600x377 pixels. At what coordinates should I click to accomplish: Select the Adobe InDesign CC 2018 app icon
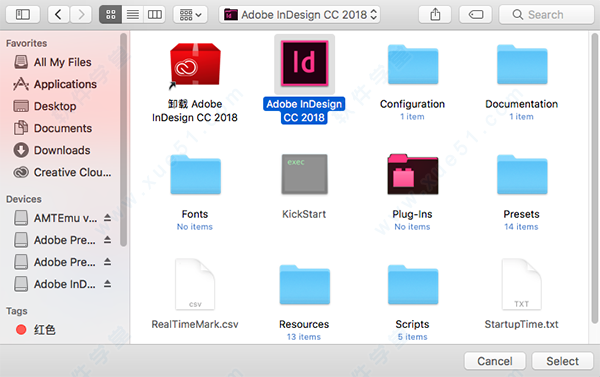[x=305, y=64]
